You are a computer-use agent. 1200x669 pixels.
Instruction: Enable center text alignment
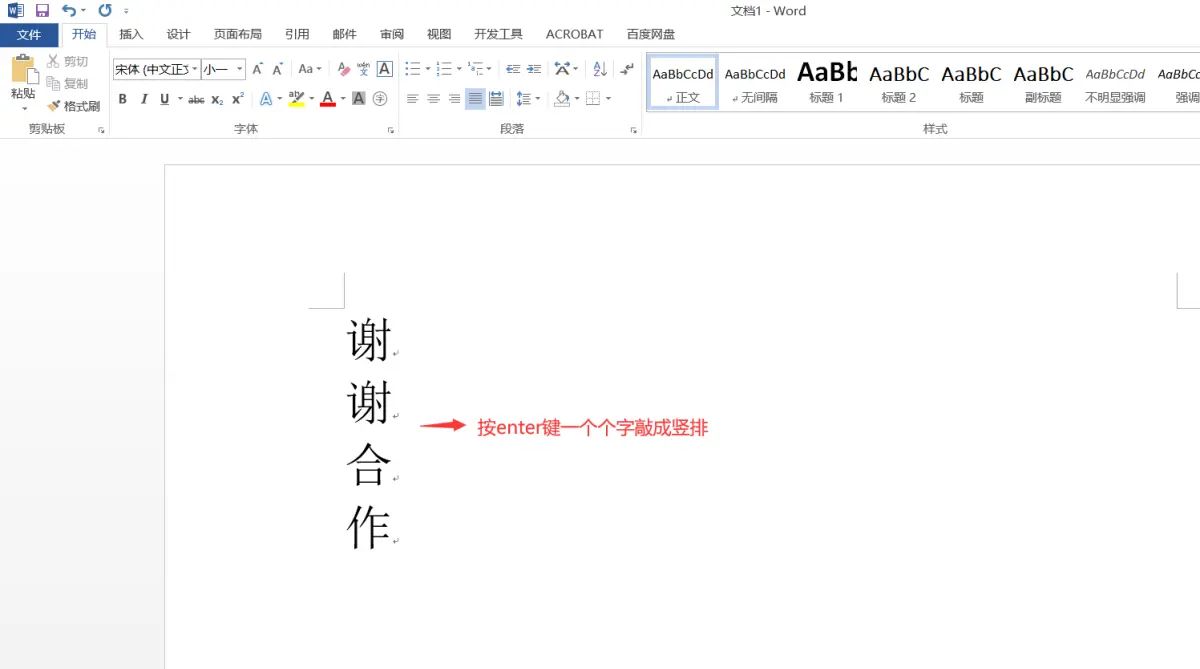coord(433,97)
